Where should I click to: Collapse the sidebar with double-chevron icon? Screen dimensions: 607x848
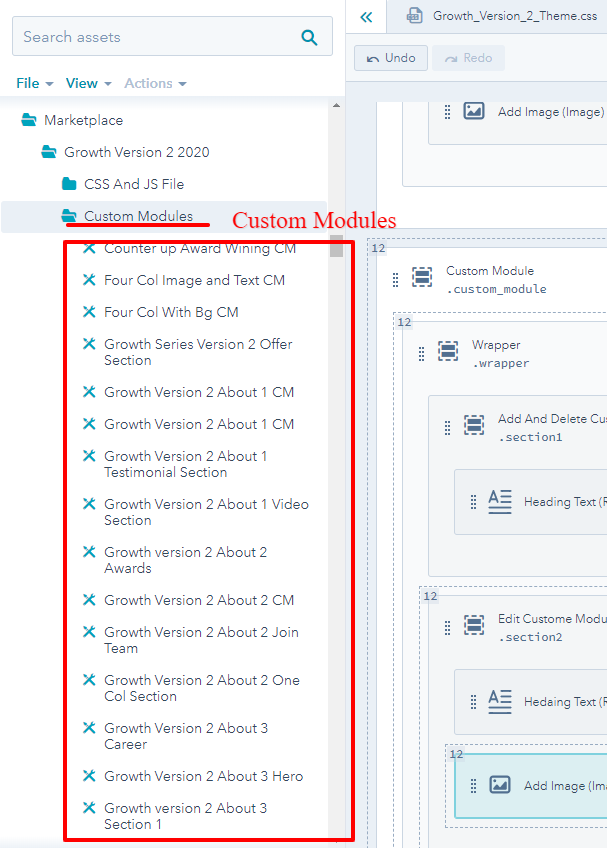[366, 16]
